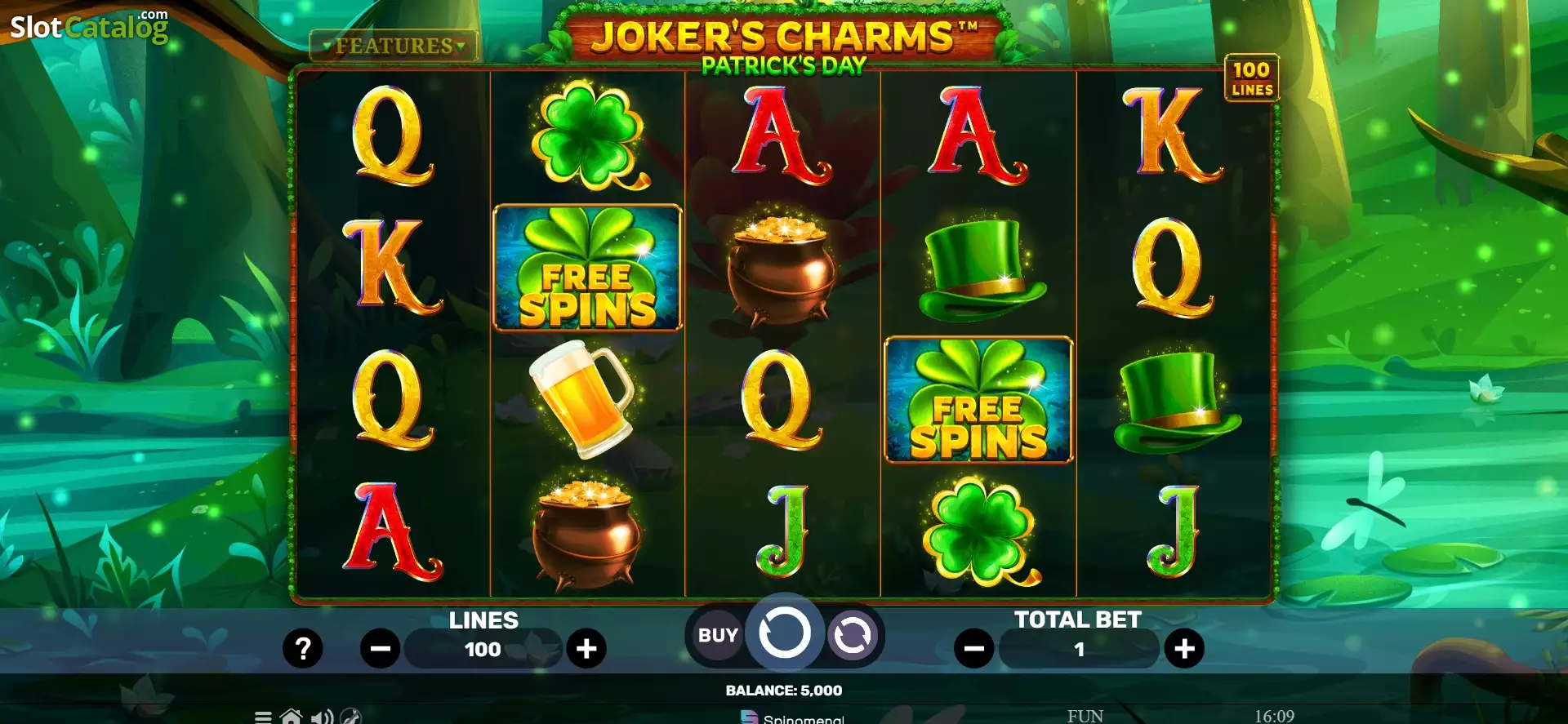Mute sound using the speaker icon
1568x724 pixels.
pos(322,717)
